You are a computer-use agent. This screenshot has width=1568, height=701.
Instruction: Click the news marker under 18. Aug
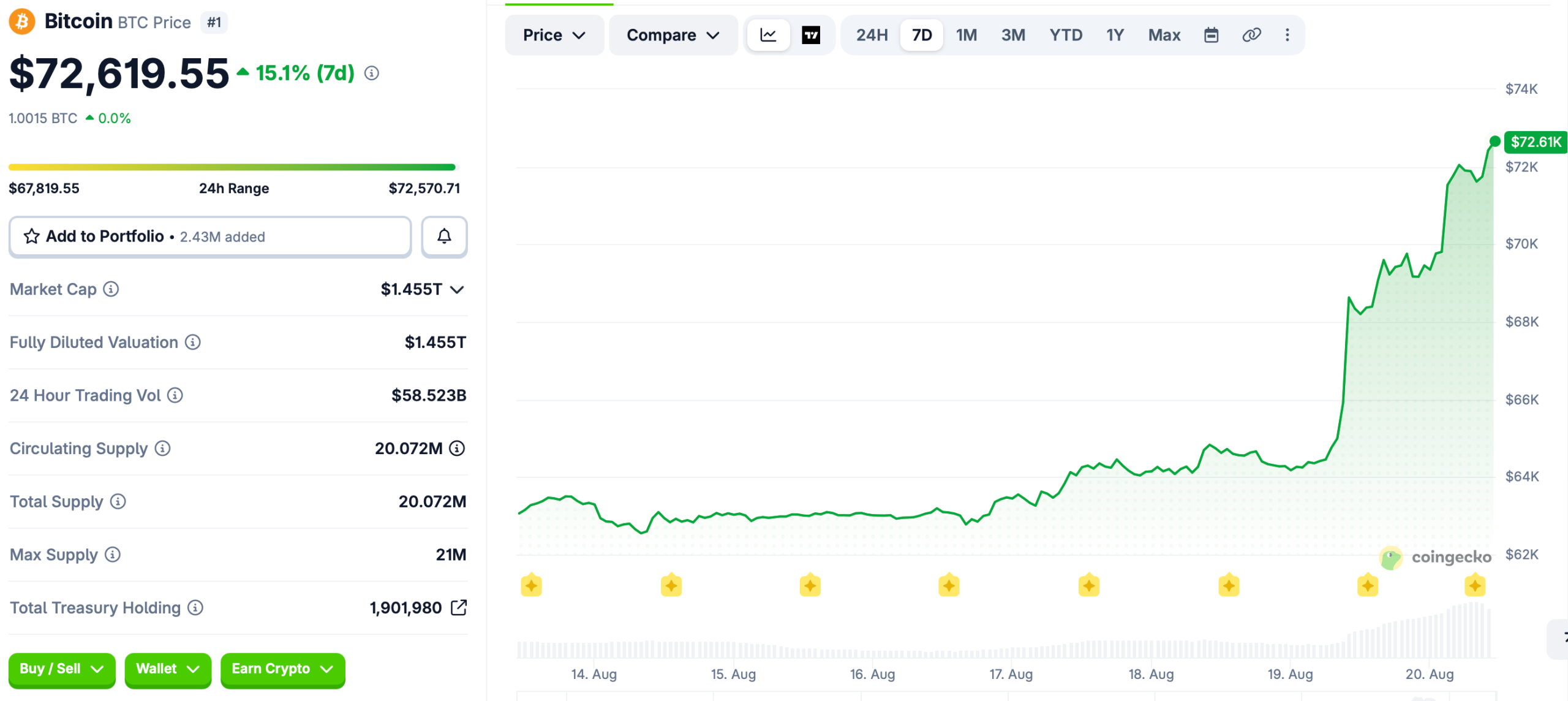(1089, 586)
